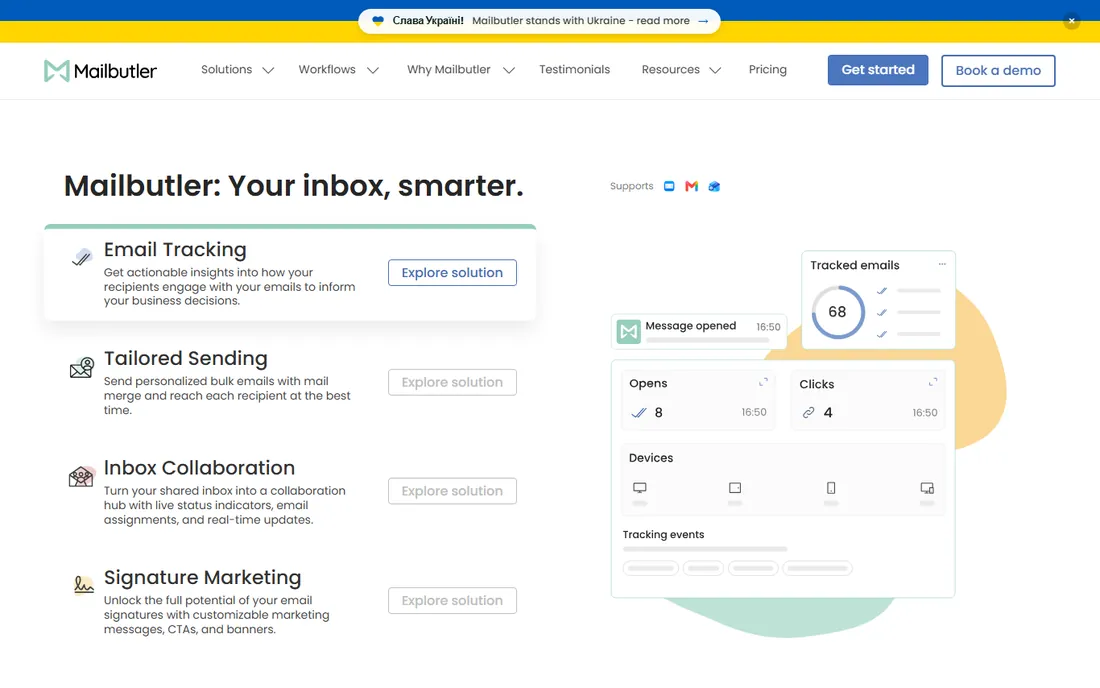The image size is (1100, 688).
Task: Open the Workflows menu
Action: 327,69
